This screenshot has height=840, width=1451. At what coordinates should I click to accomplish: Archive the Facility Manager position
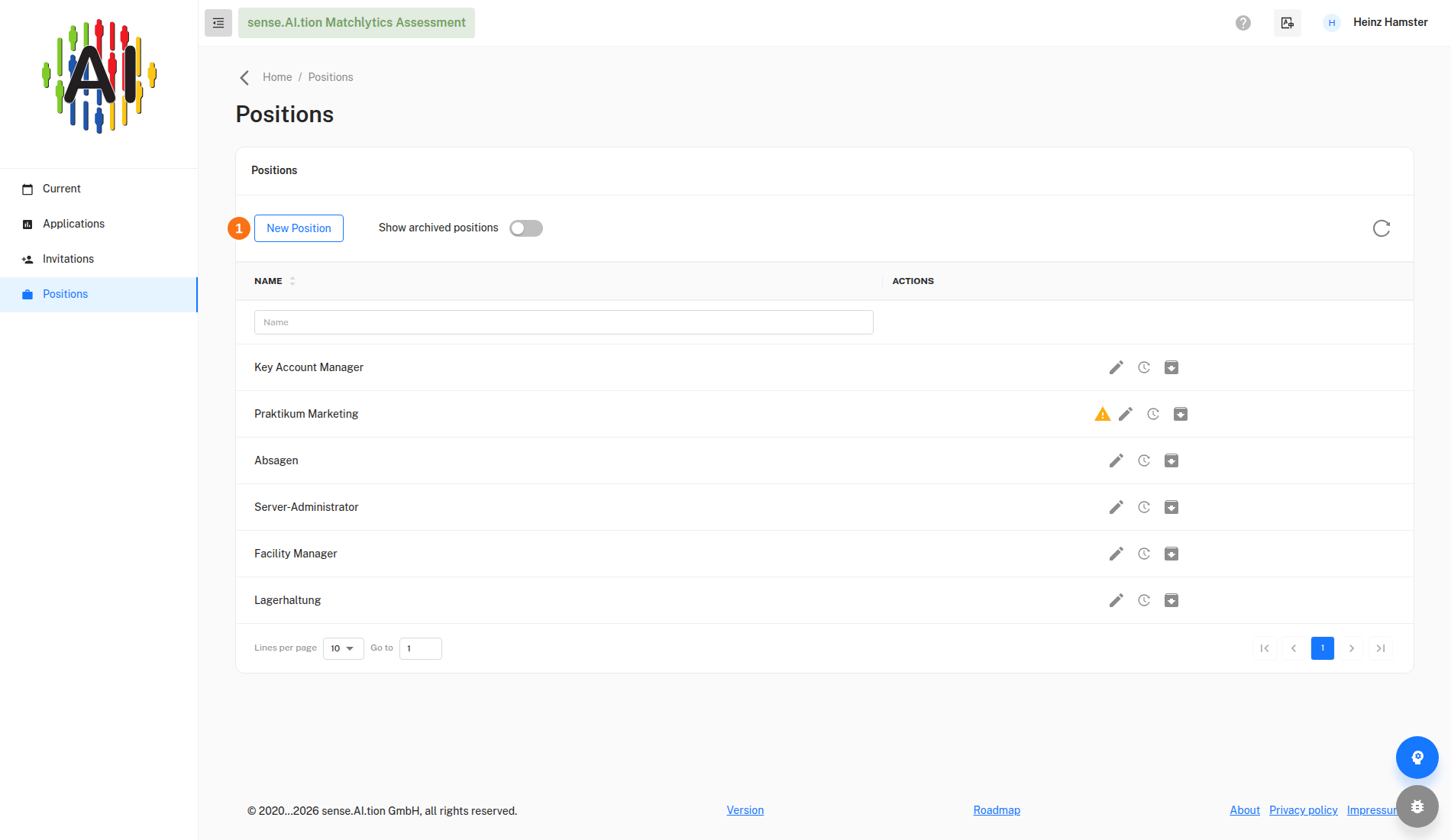(1171, 554)
